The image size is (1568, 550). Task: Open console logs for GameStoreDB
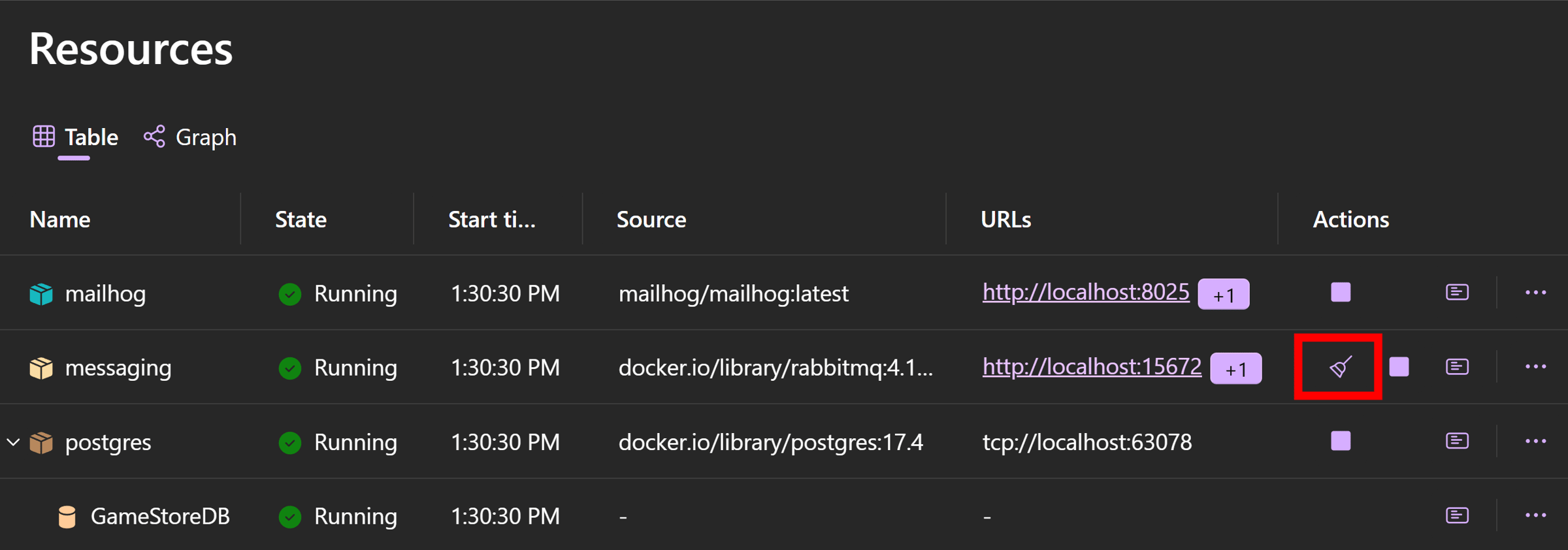pyautogui.click(x=1457, y=515)
